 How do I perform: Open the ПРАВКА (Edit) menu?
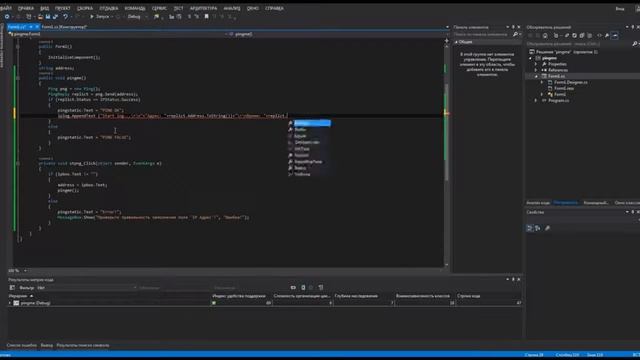click(x=26, y=8)
